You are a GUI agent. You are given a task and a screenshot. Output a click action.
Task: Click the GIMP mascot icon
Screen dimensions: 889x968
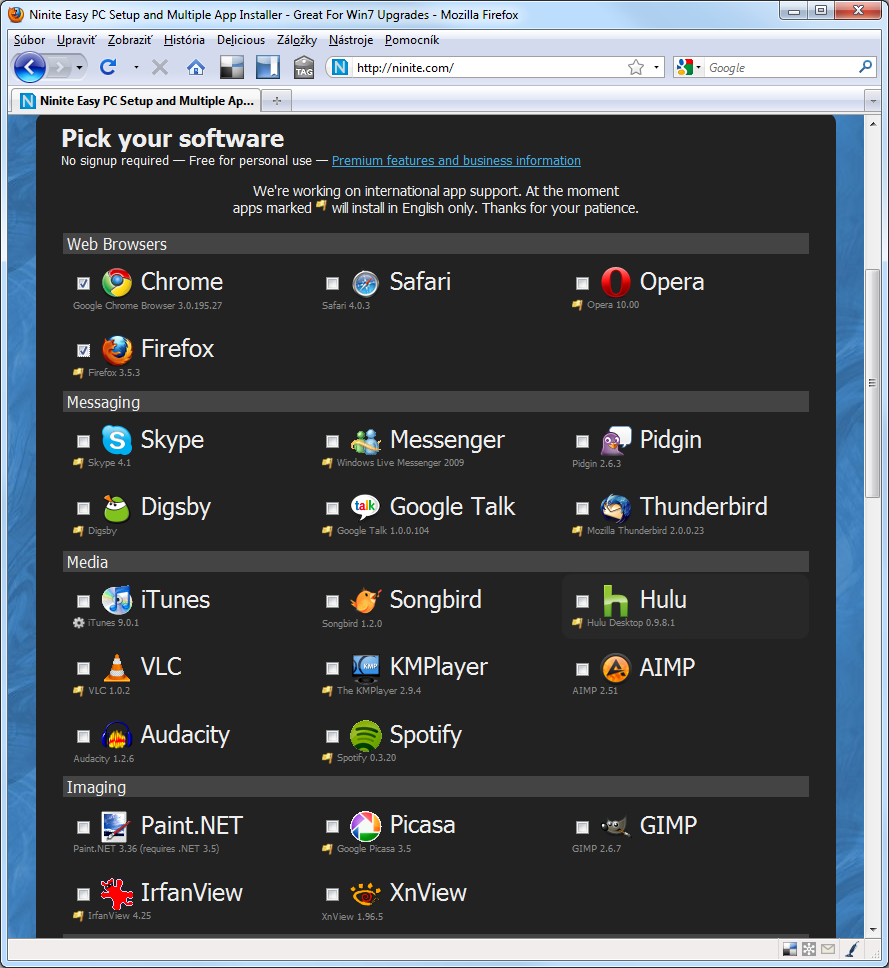(616, 826)
